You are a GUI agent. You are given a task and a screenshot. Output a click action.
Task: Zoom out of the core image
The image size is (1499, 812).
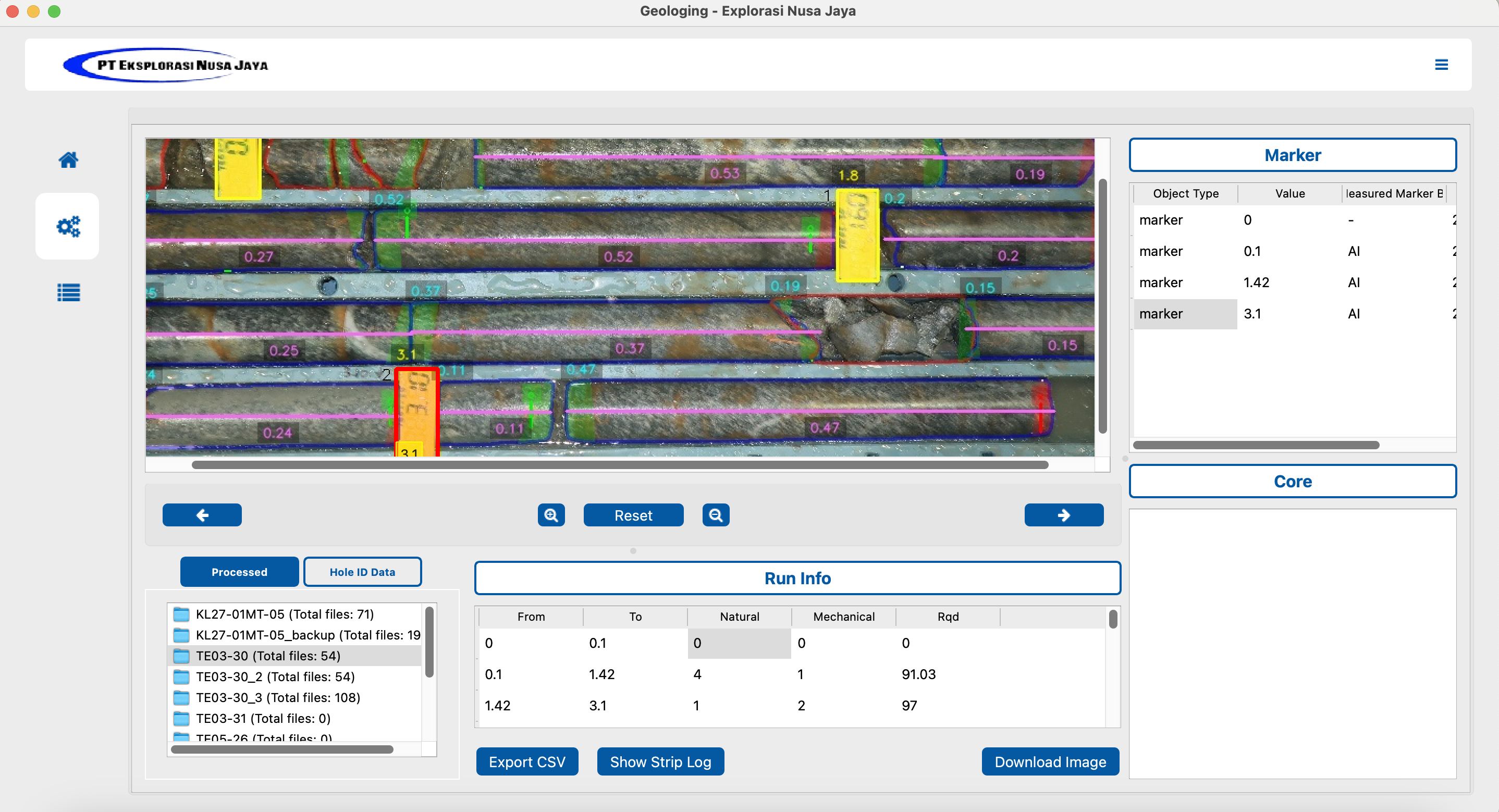pos(715,515)
